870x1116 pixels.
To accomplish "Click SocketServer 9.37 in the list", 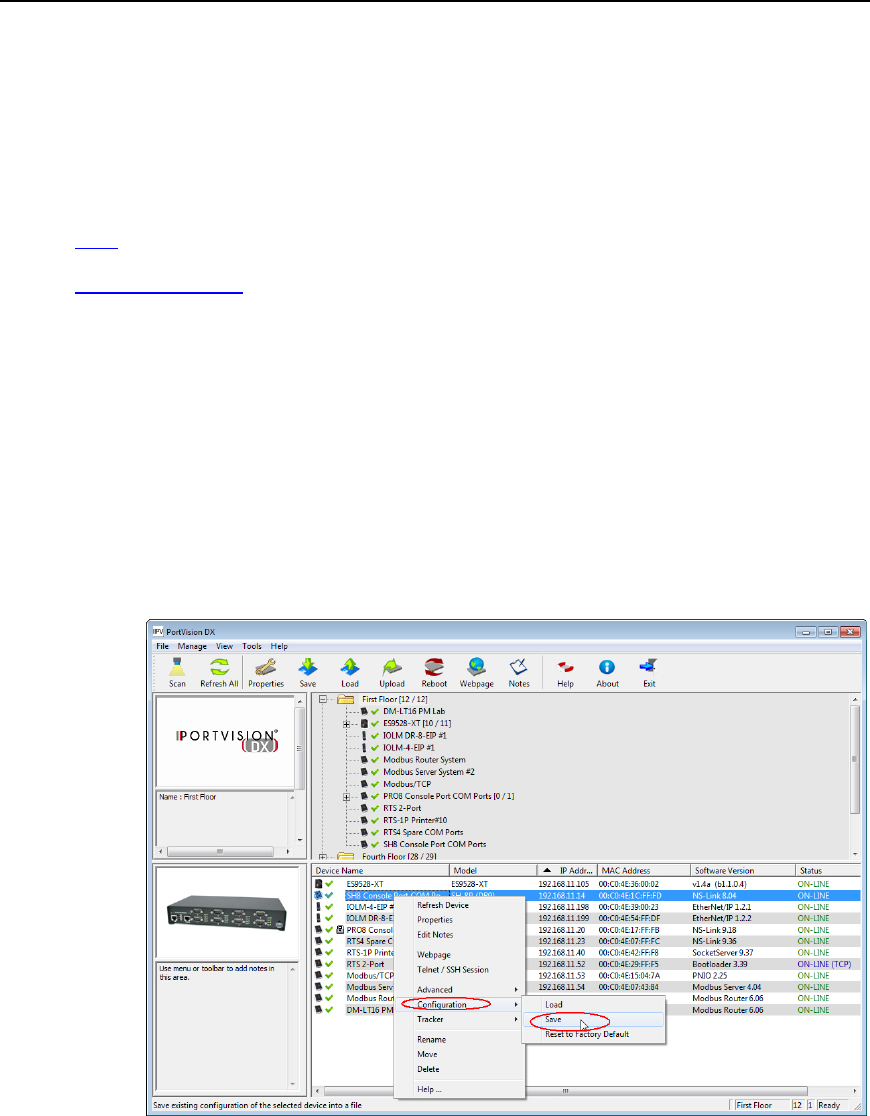I will point(723,952).
